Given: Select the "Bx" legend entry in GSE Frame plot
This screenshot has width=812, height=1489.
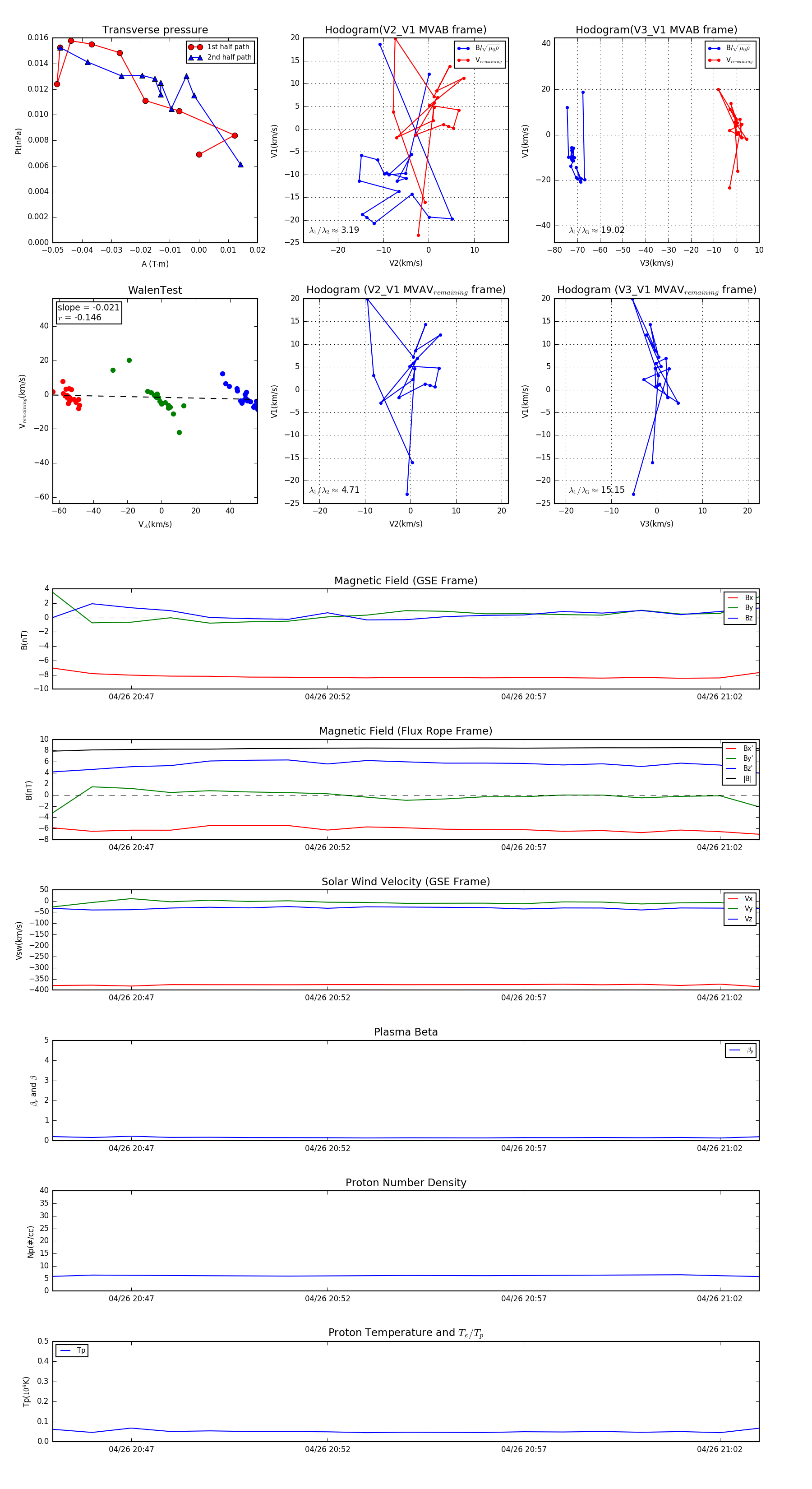Looking at the screenshot, I should pos(741,598).
